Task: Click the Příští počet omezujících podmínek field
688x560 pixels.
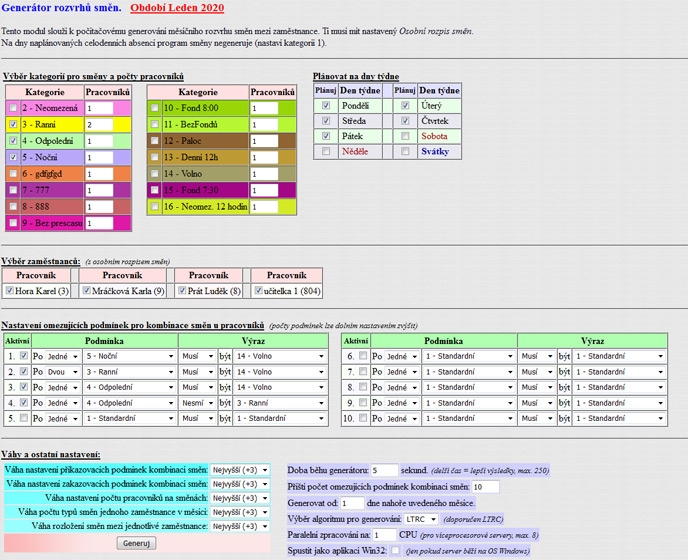Action: coord(486,487)
